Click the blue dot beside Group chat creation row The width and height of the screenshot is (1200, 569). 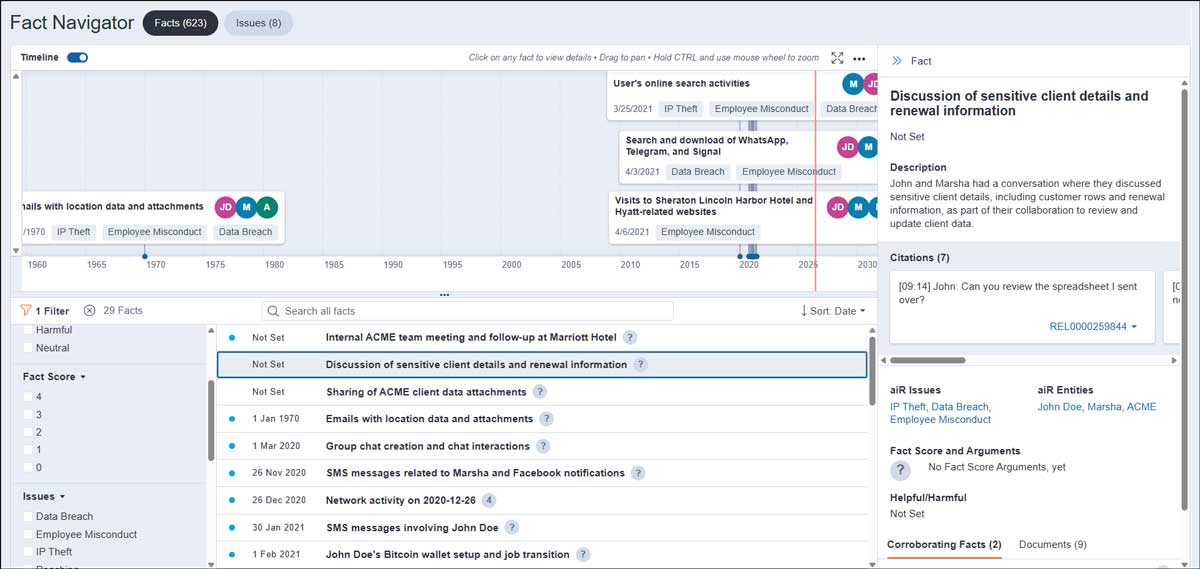(232, 446)
